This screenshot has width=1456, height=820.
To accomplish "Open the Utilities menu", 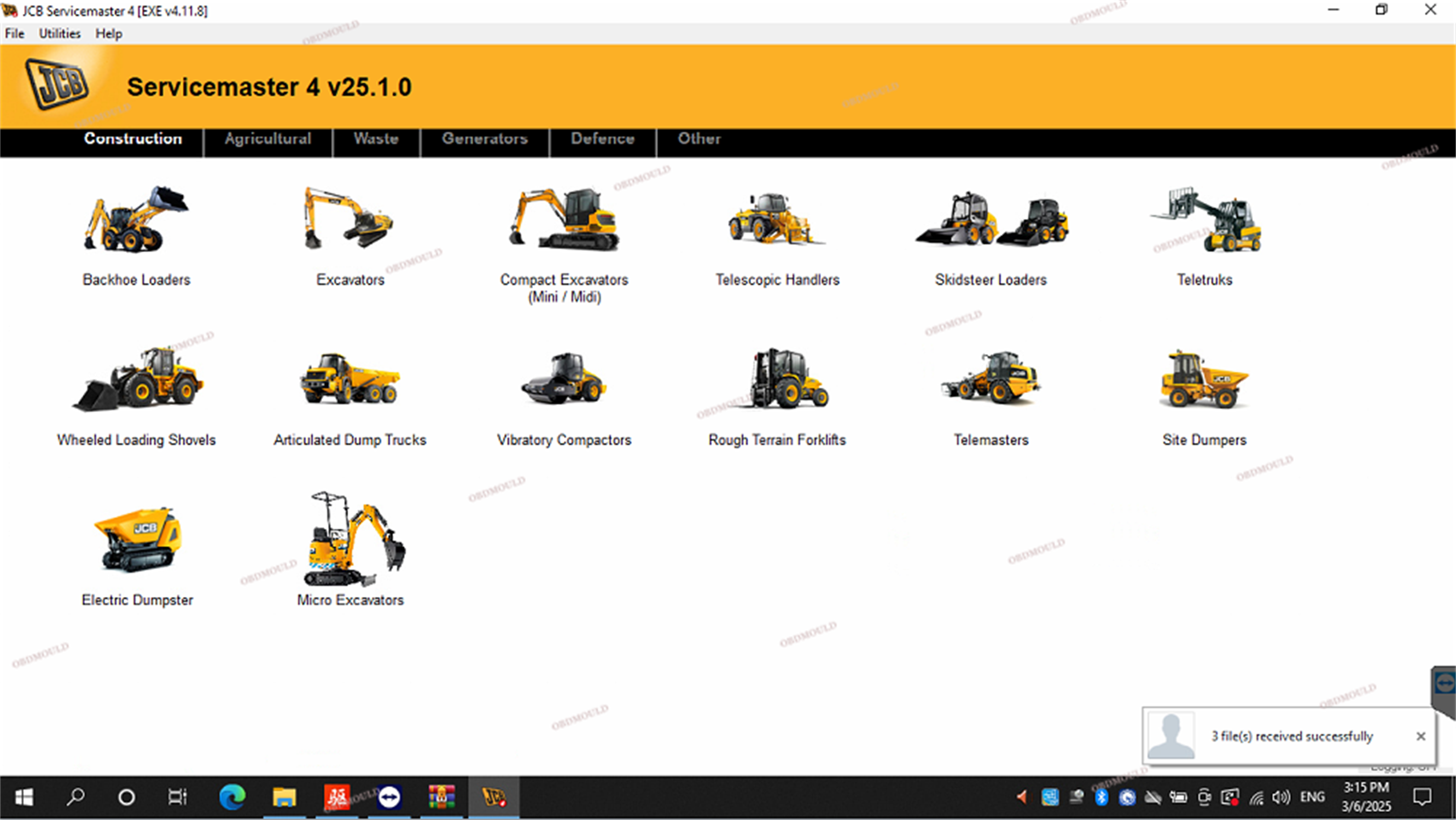I will click(60, 34).
